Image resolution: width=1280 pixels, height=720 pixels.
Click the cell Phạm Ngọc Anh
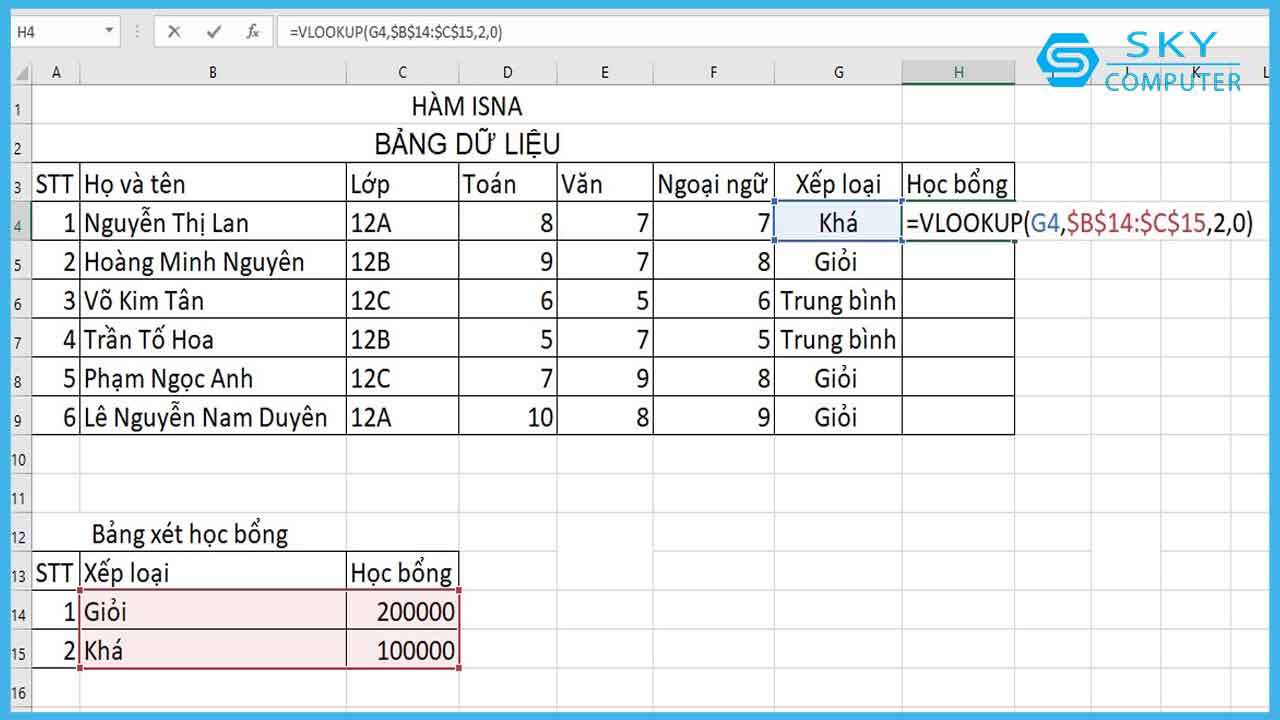coord(213,378)
